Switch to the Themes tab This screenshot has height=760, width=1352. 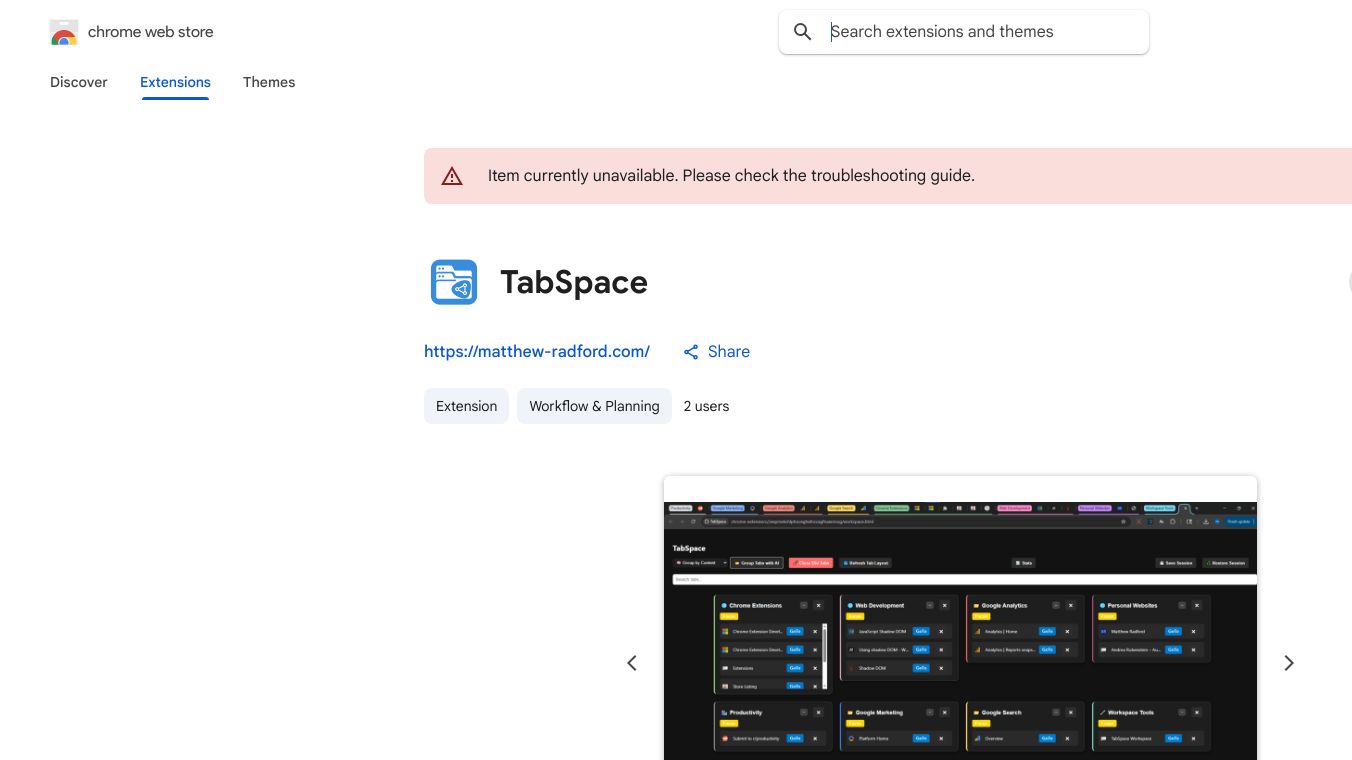pyautogui.click(x=269, y=82)
